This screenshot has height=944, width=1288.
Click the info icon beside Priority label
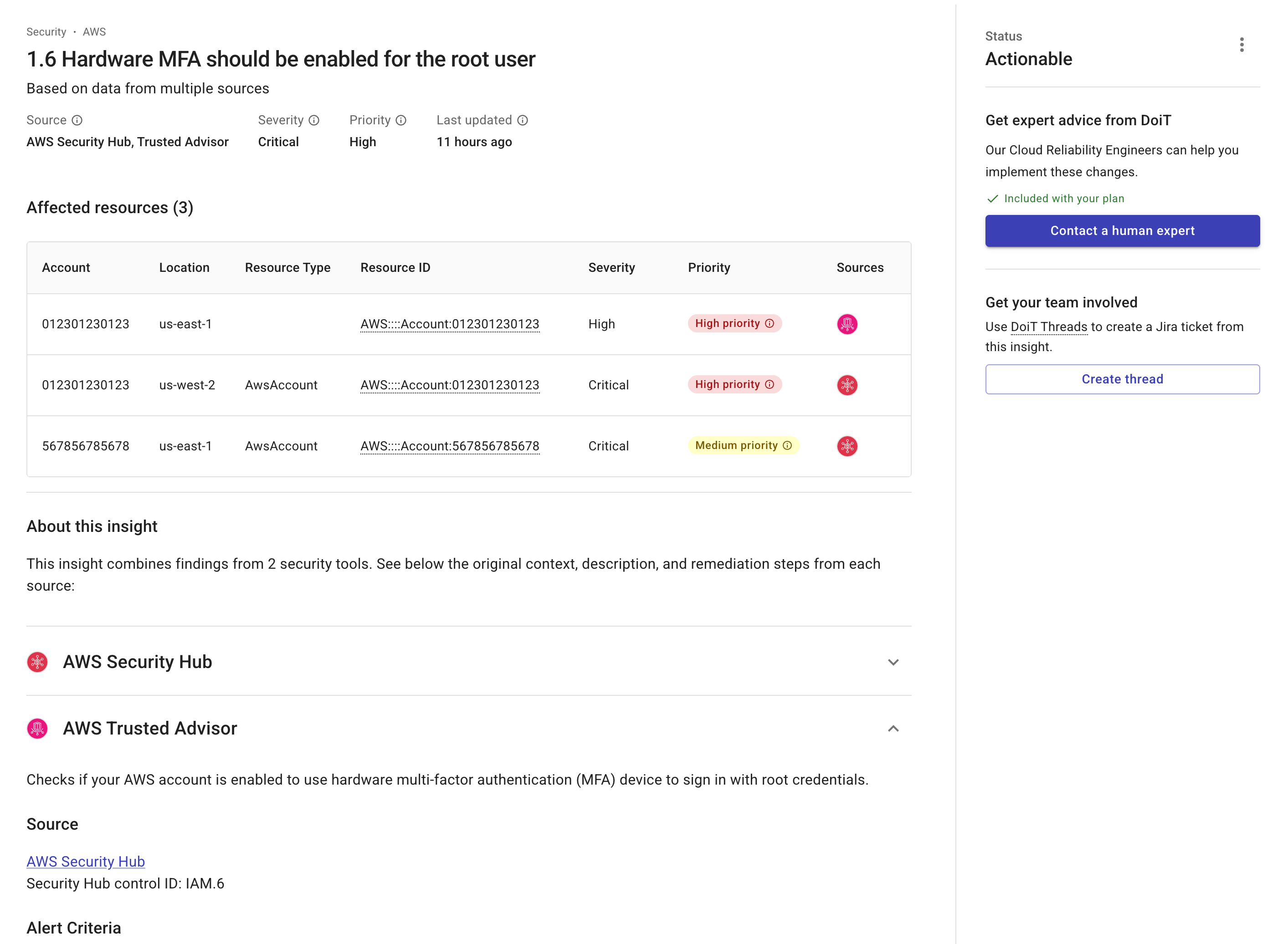[x=401, y=120]
